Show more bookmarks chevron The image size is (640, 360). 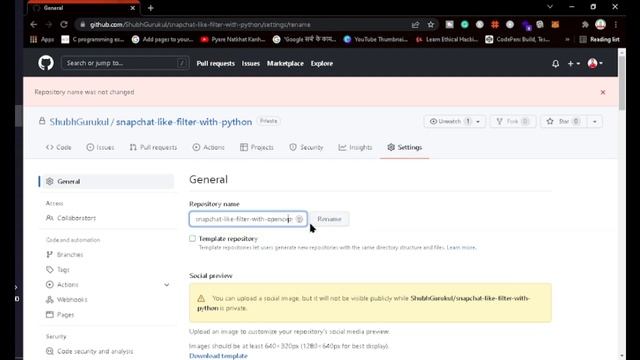[567, 39]
